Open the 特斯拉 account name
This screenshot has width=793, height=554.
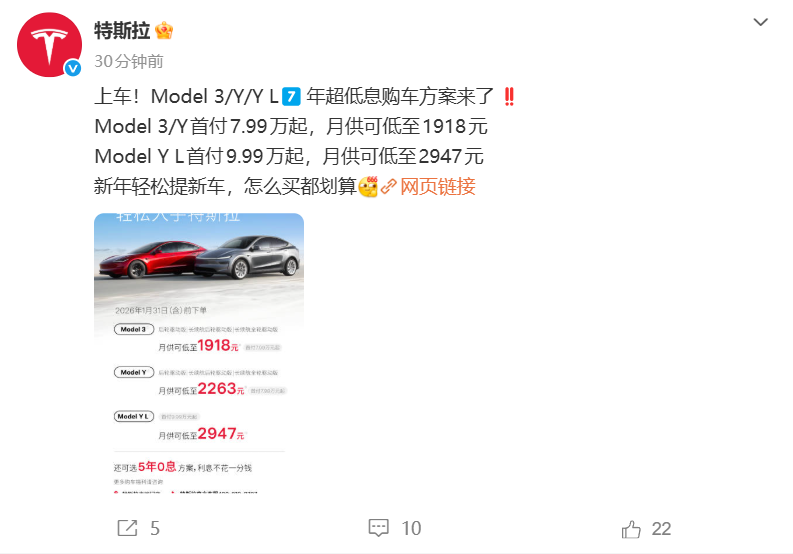tap(122, 31)
